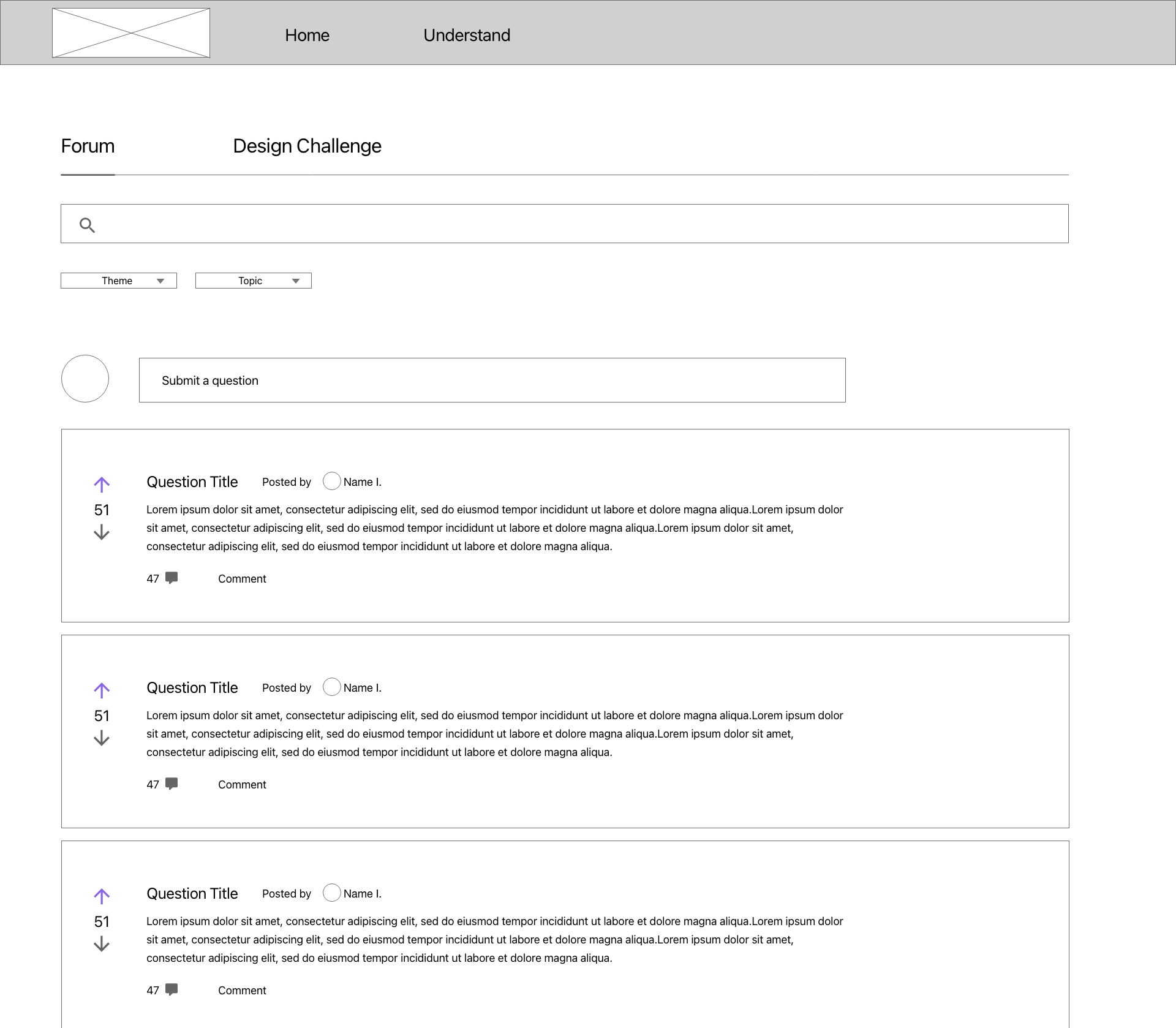Downvote the second question post
Screen dimensions: 1176x1028
pos(102,738)
